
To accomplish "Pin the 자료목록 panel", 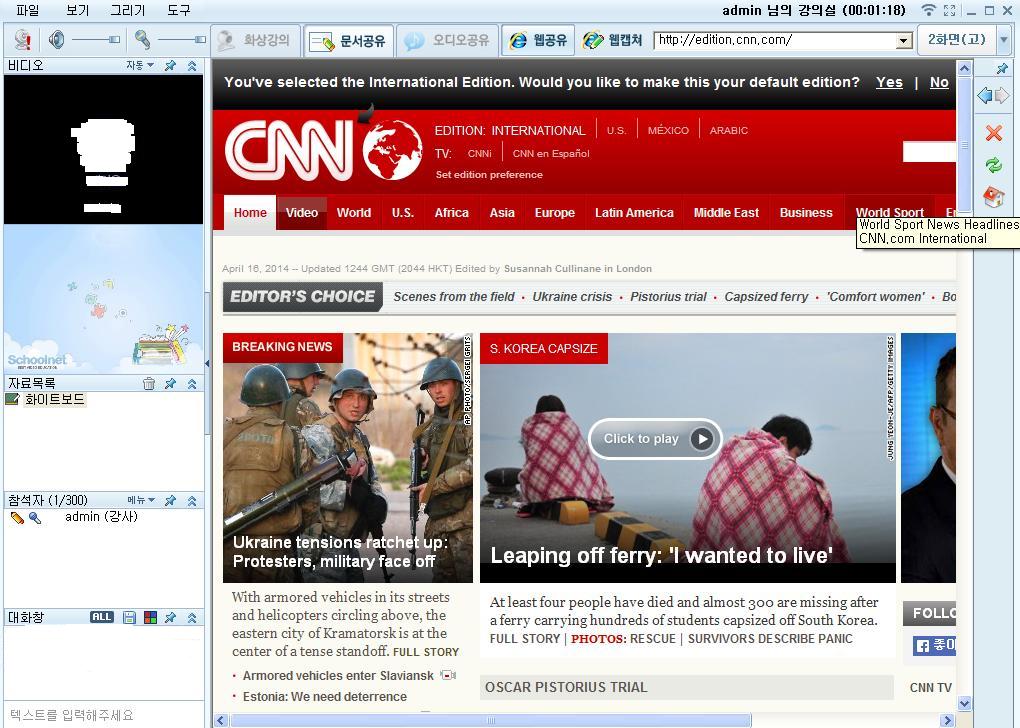I will click(x=170, y=384).
